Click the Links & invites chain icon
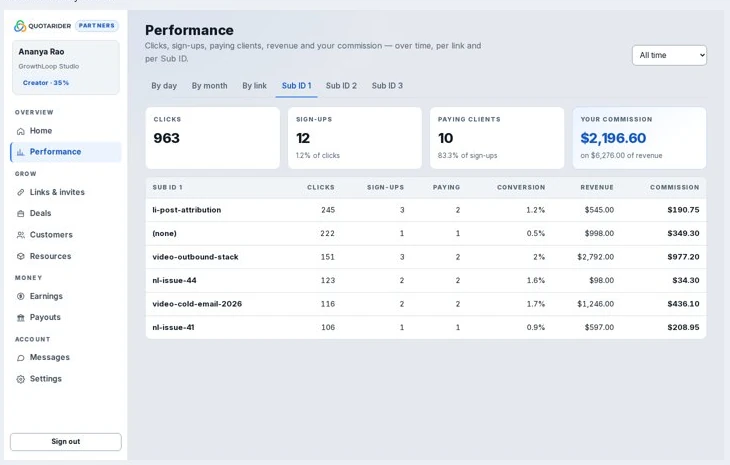Screen dimensions: 730x465 [x=20, y=192]
